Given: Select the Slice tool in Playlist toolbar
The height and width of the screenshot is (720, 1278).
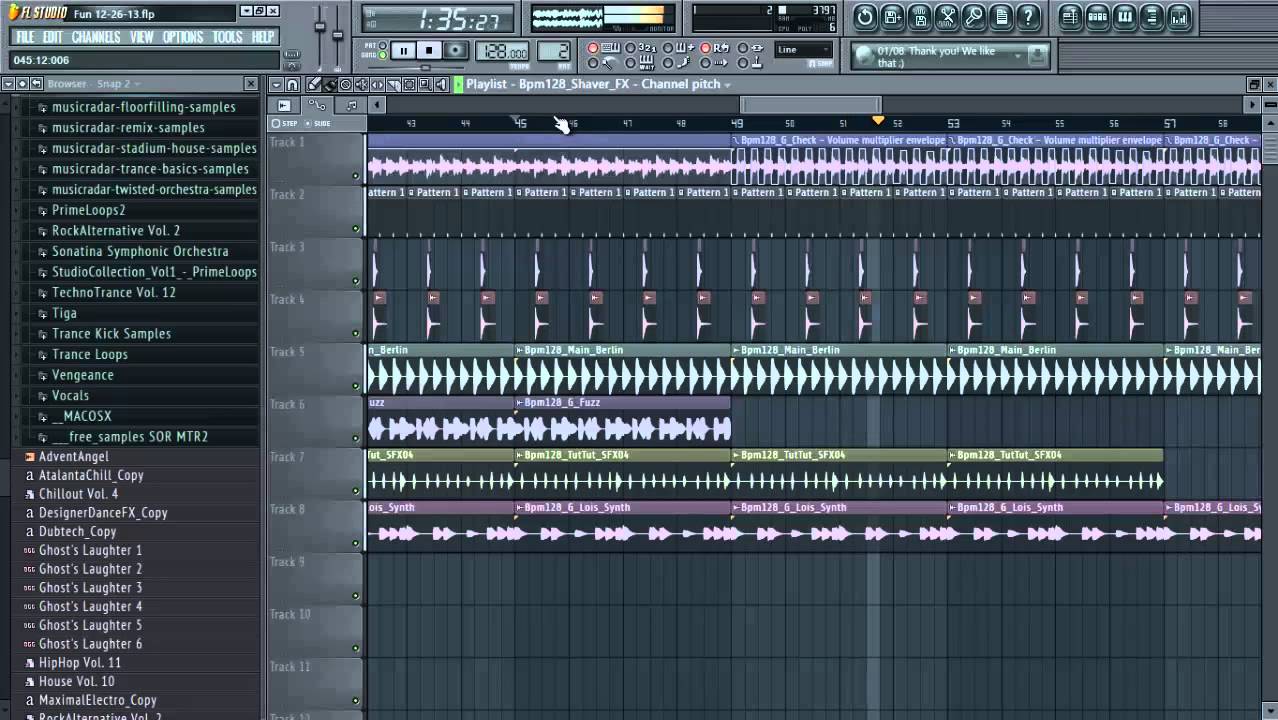Looking at the screenshot, I should pyautogui.click(x=393, y=84).
